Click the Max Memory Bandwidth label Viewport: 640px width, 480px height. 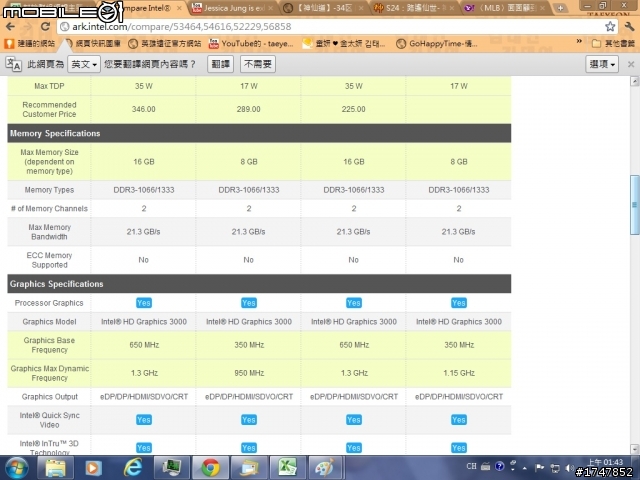(49, 232)
